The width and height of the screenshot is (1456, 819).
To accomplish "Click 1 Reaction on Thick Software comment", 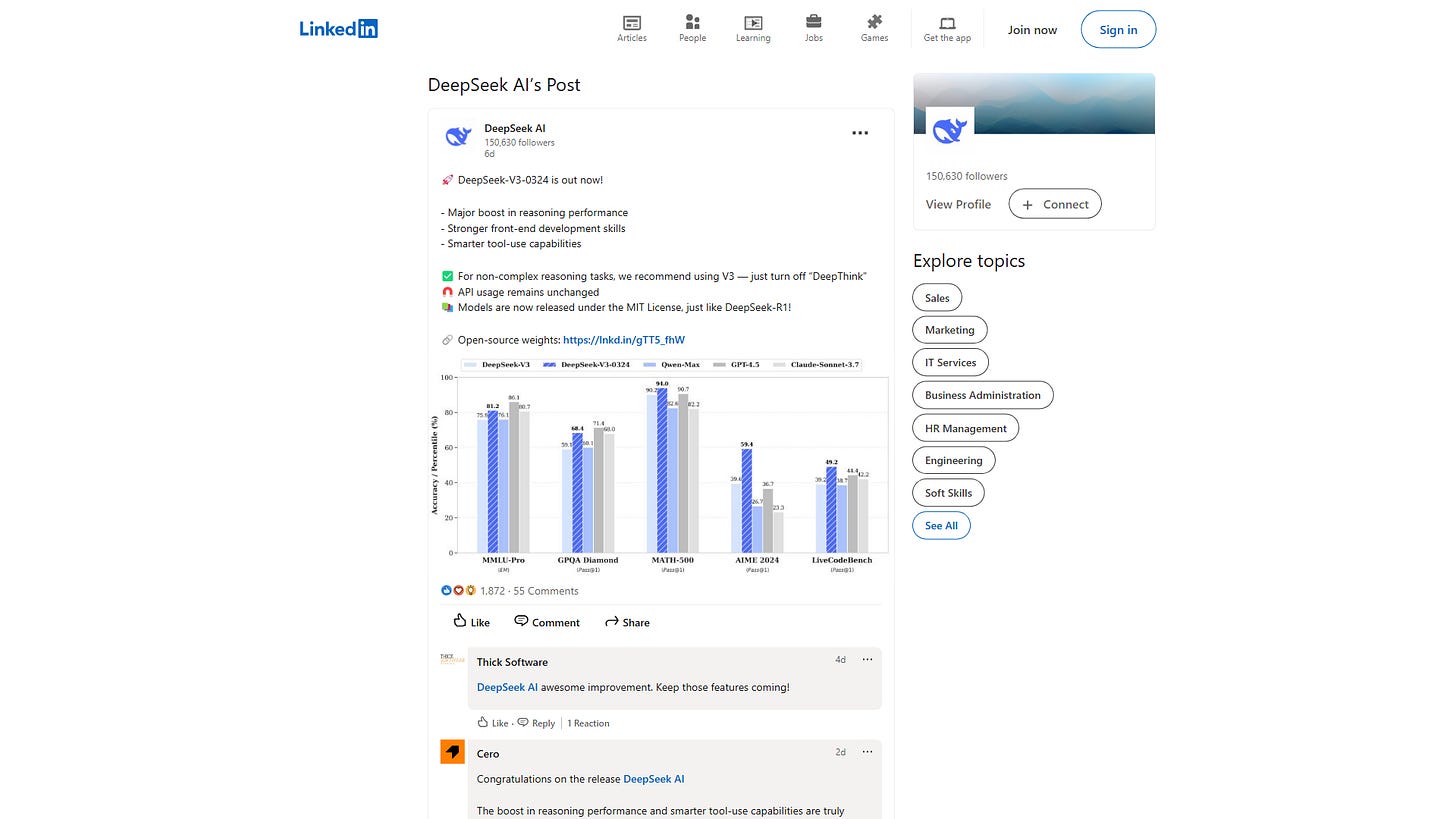I will pyautogui.click(x=588, y=723).
